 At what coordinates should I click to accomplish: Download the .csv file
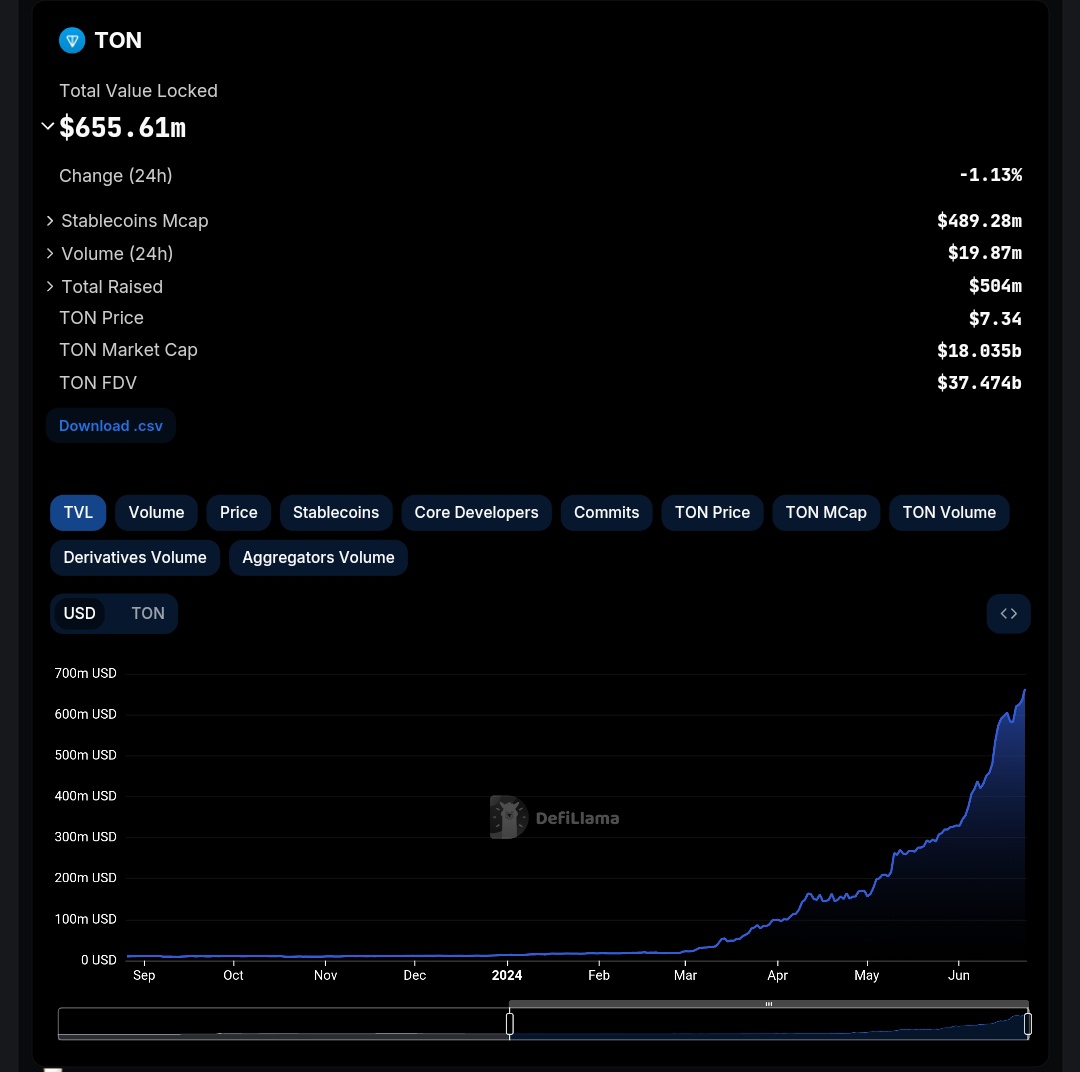(110, 425)
